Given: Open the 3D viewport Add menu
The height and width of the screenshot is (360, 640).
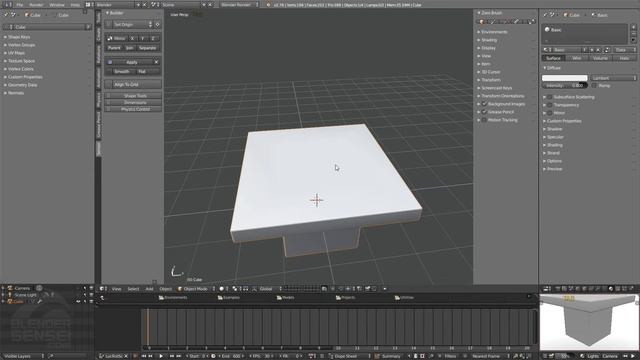Looking at the screenshot, I should pyautogui.click(x=149, y=289).
